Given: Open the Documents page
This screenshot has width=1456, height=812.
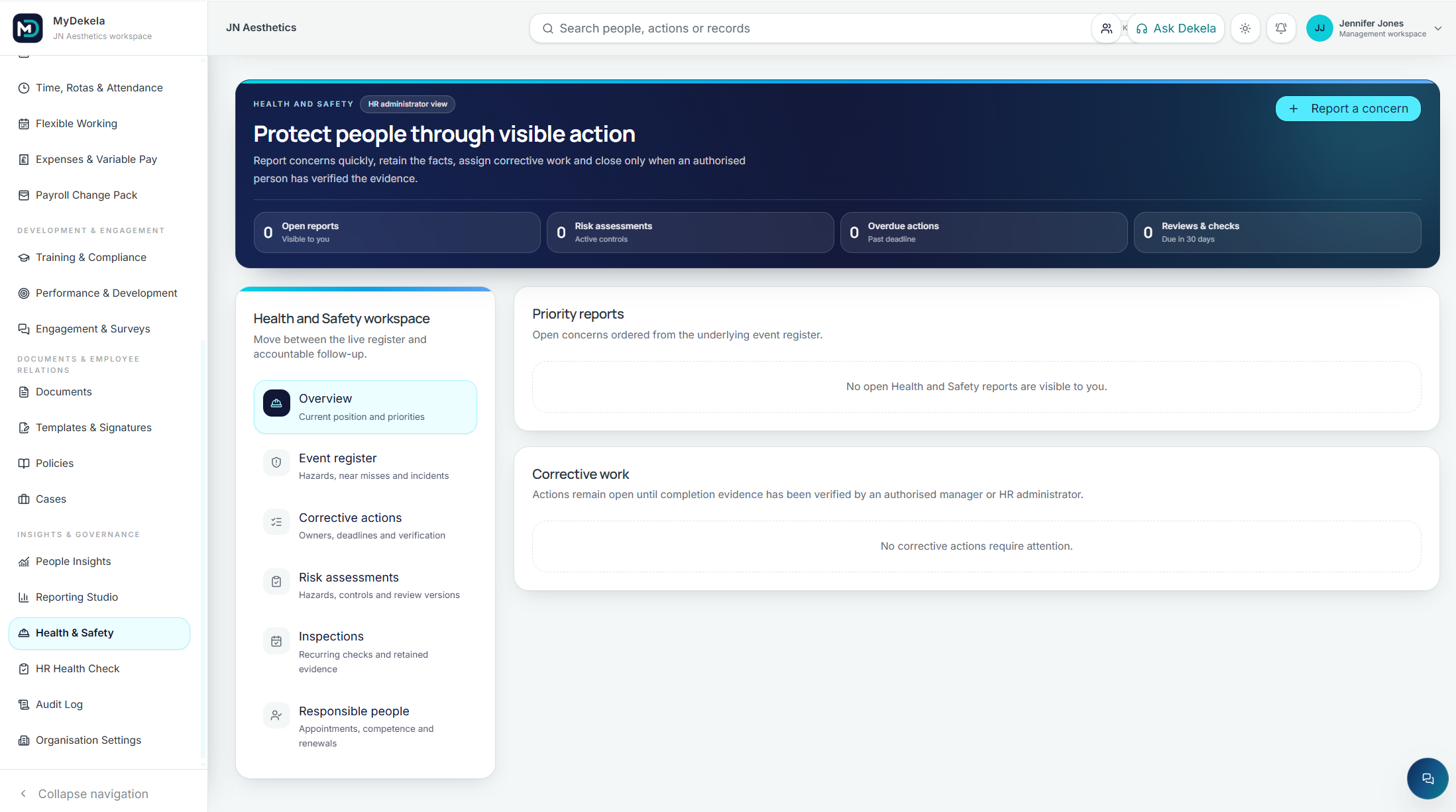Looking at the screenshot, I should 99,392.
